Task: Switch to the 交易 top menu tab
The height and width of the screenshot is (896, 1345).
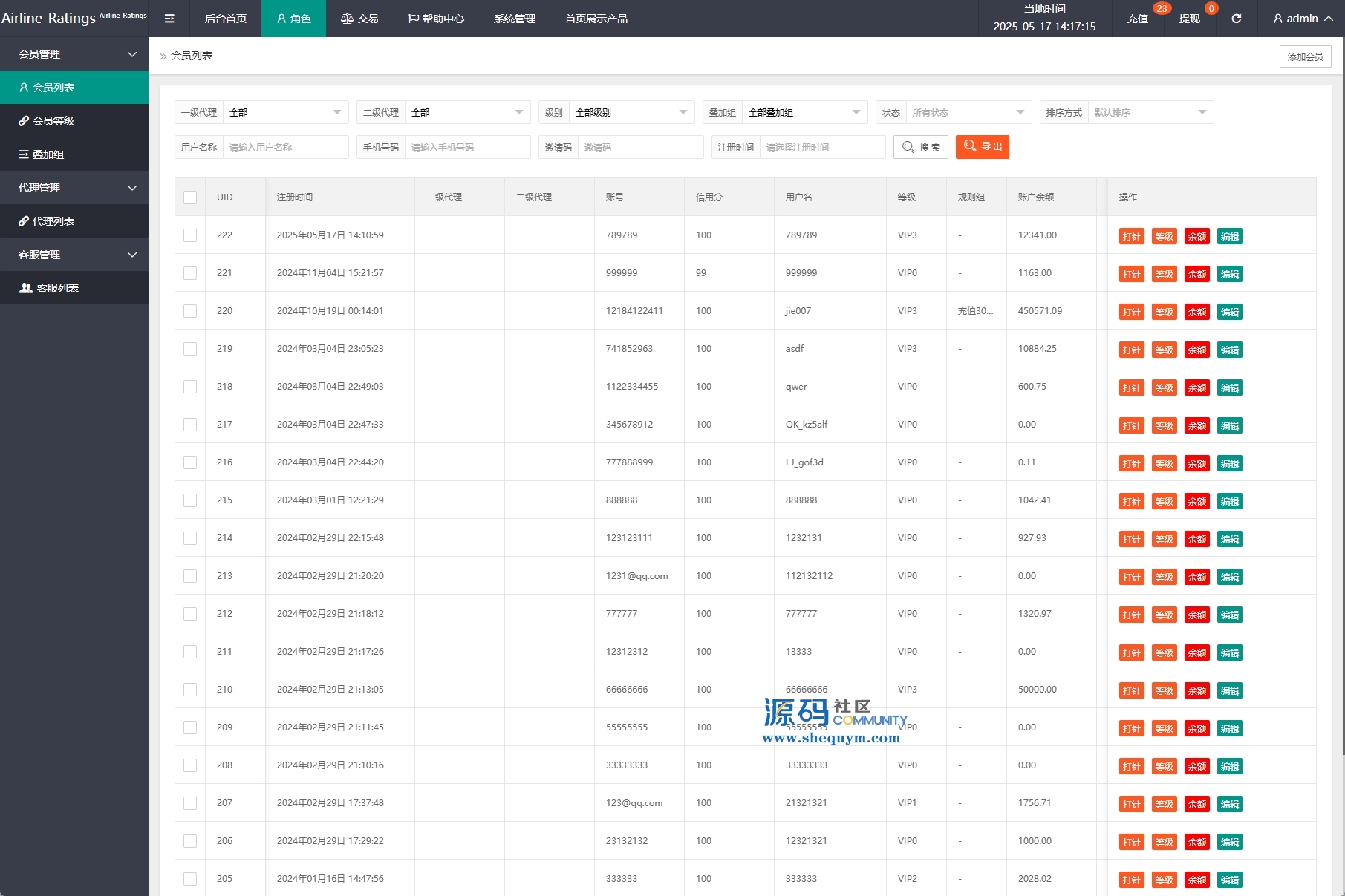Action: 359,19
